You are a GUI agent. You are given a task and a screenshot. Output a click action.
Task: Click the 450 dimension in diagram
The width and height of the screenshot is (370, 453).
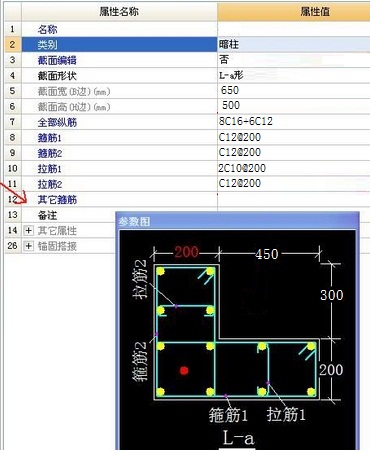coord(267,254)
